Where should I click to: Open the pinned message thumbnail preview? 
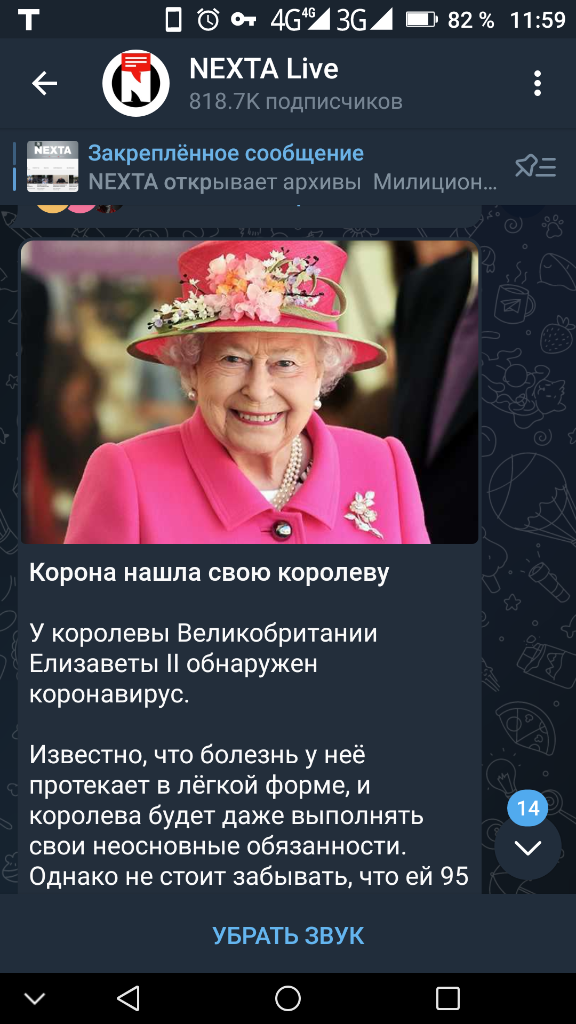point(52,166)
